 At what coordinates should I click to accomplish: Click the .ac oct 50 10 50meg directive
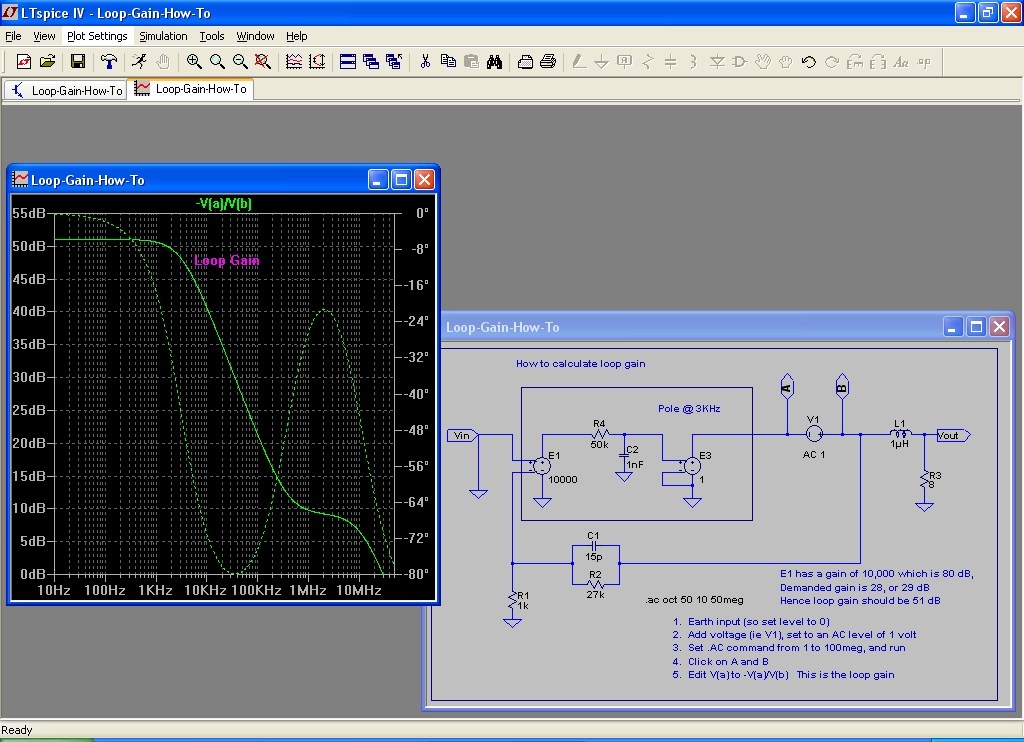(x=694, y=600)
